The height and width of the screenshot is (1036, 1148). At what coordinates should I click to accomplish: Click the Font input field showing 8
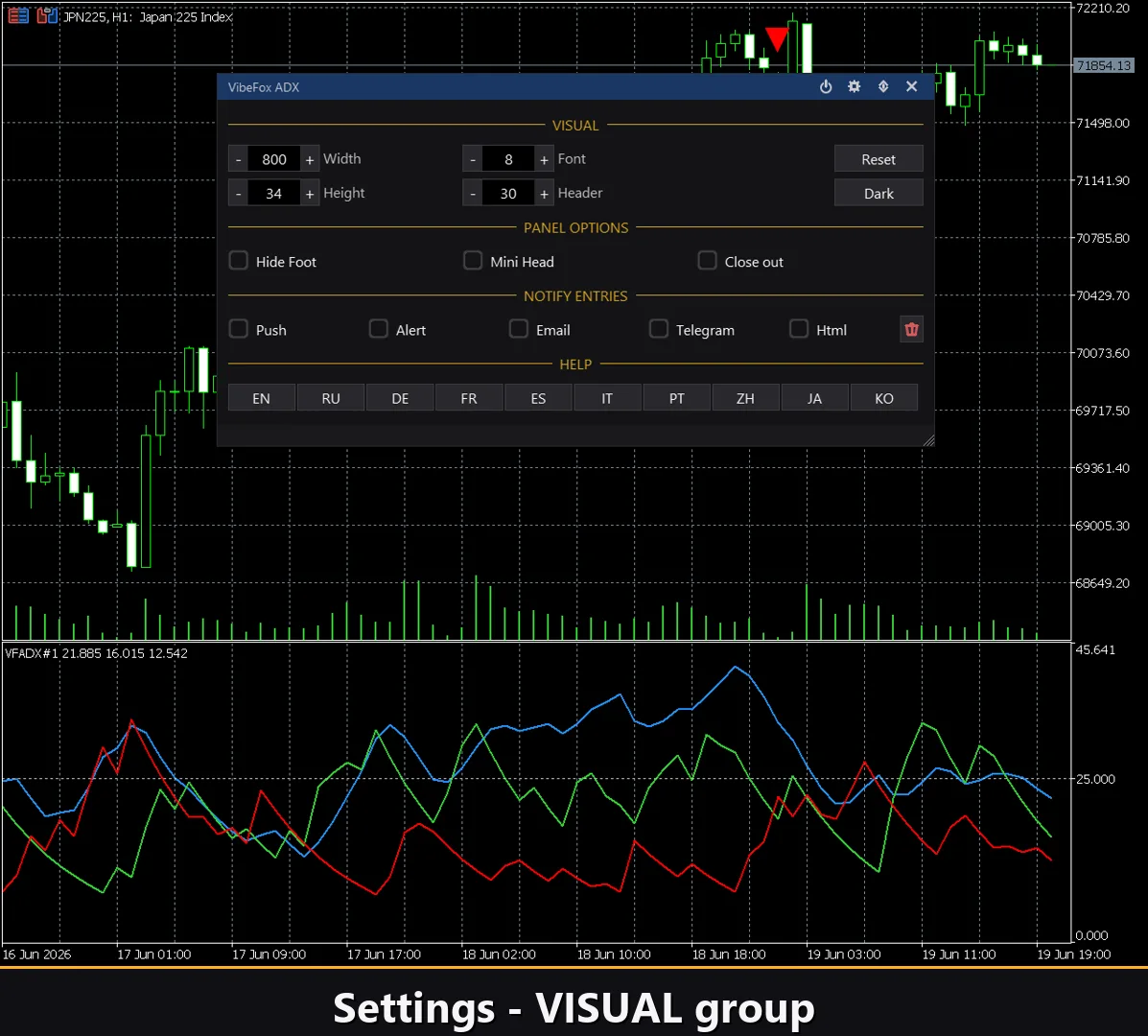[x=508, y=159]
